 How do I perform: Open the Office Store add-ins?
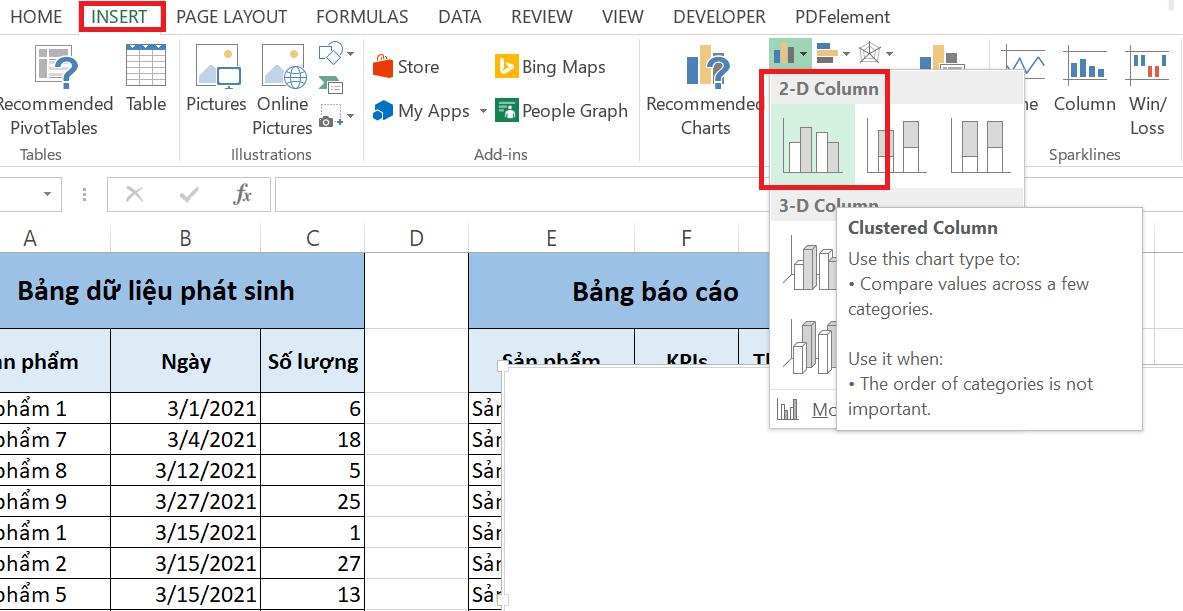405,67
